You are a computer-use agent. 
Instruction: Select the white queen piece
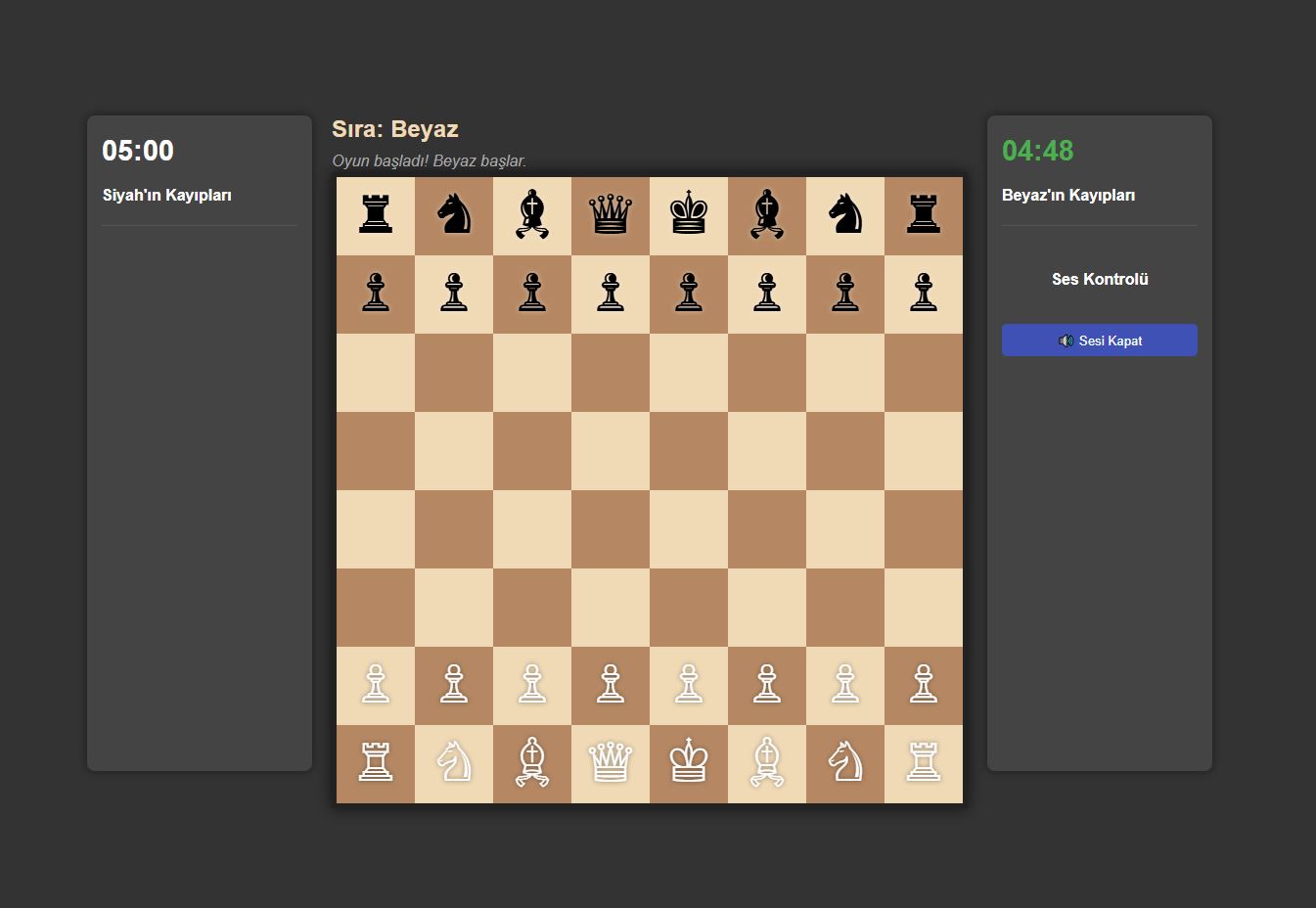[x=611, y=763]
